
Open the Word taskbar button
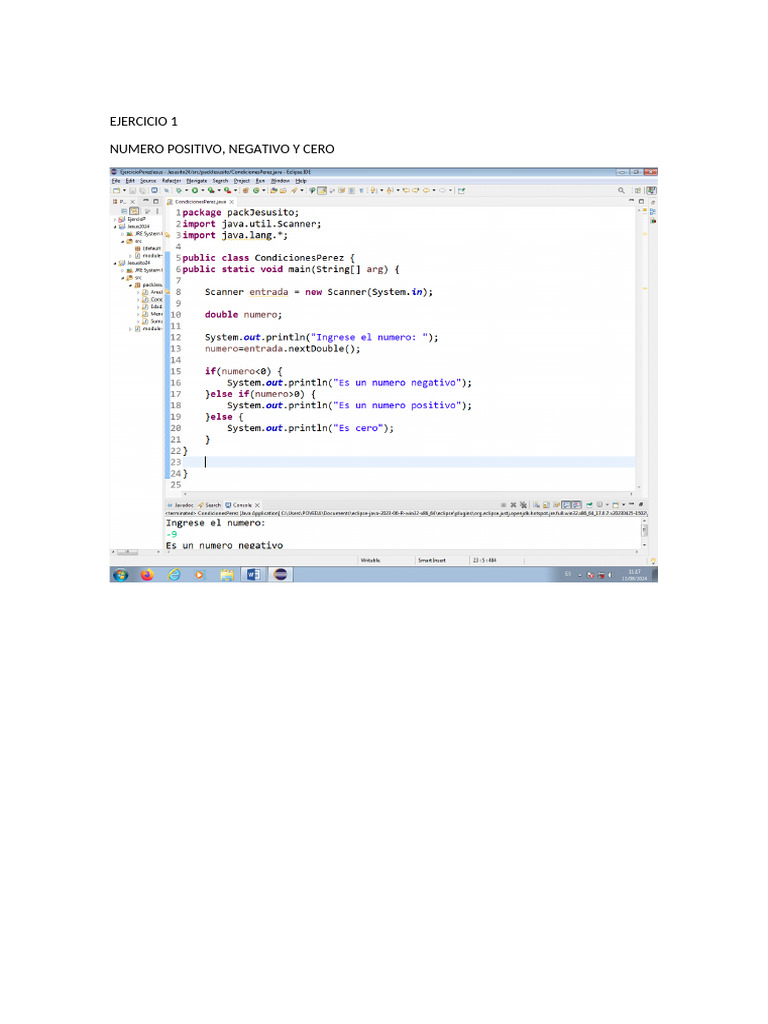coord(253,575)
